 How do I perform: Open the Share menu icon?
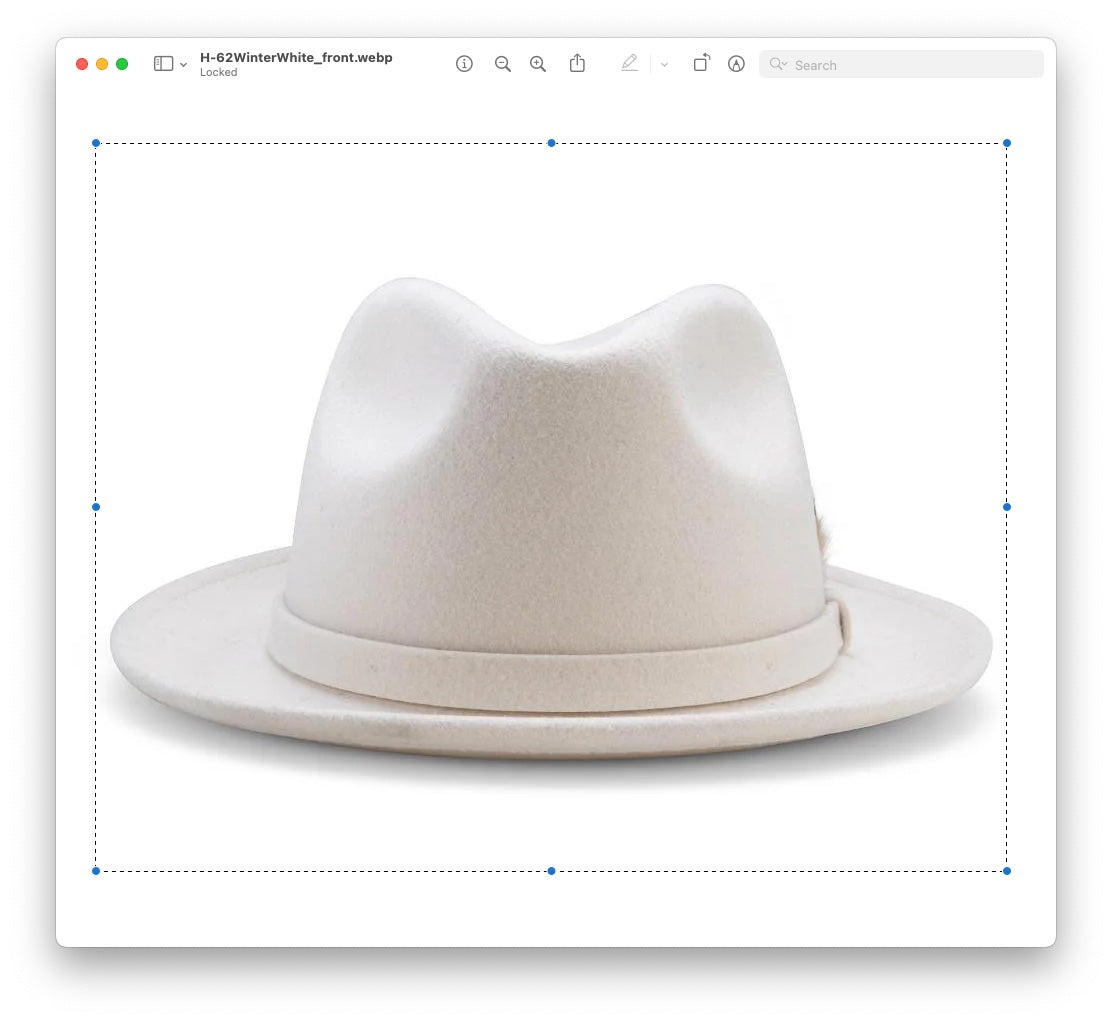[577, 63]
